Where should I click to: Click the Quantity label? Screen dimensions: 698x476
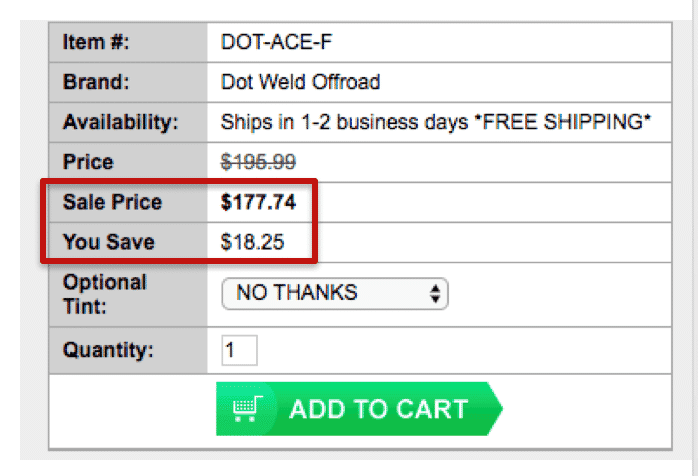click(x=108, y=350)
